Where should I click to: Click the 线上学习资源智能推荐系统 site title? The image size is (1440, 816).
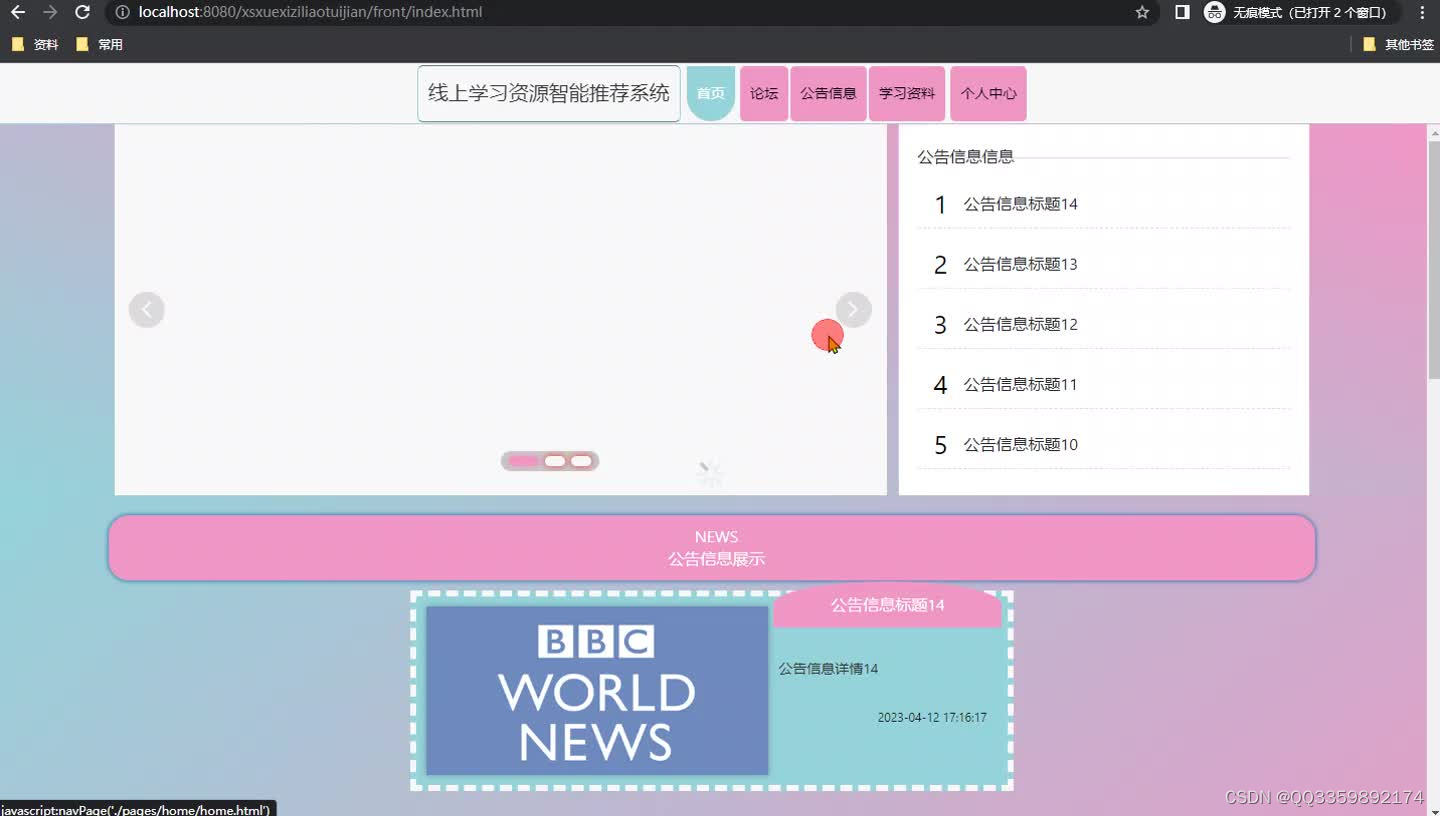pos(549,93)
